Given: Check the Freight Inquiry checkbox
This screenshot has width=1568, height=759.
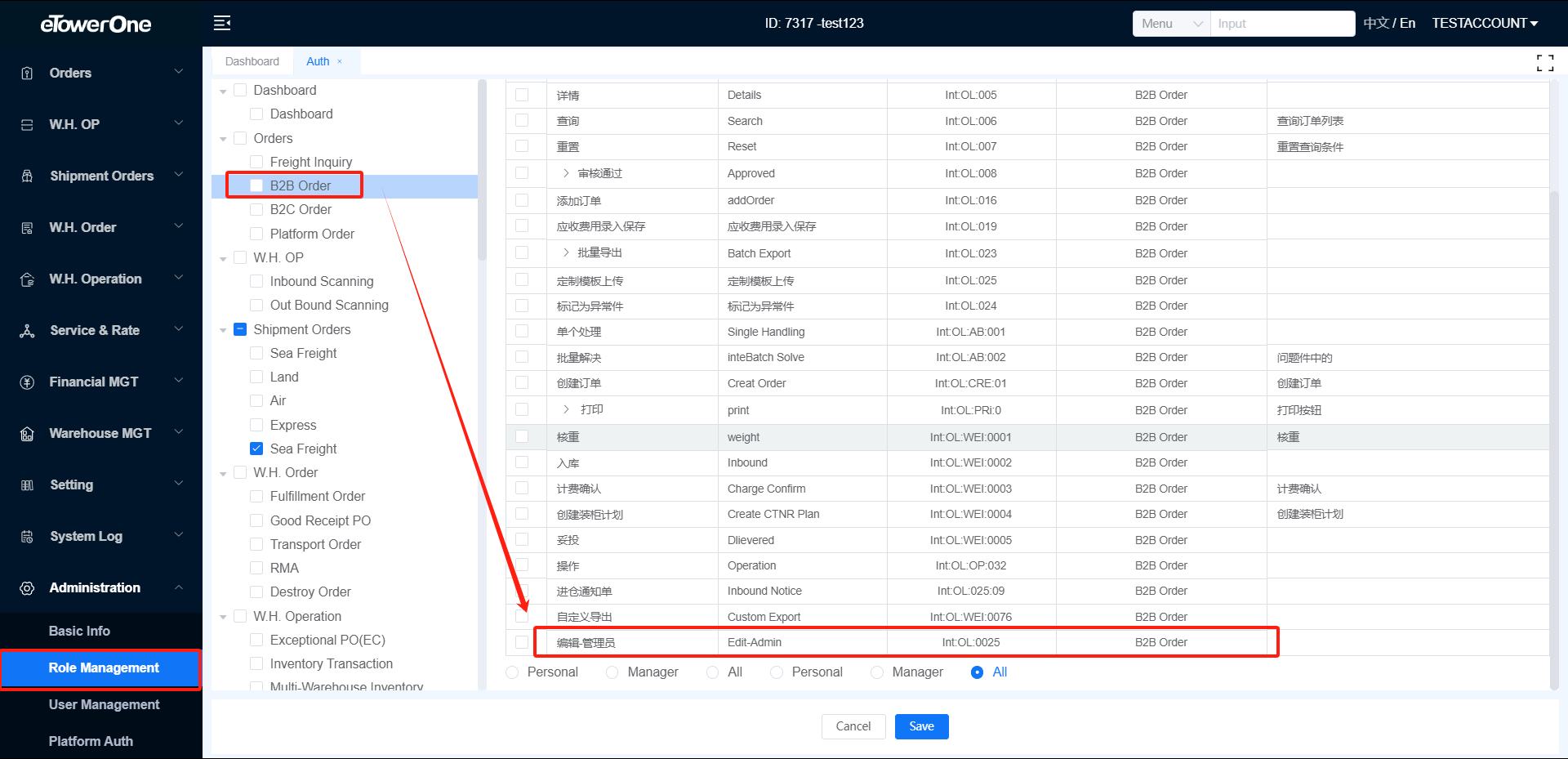Looking at the screenshot, I should 256,162.
